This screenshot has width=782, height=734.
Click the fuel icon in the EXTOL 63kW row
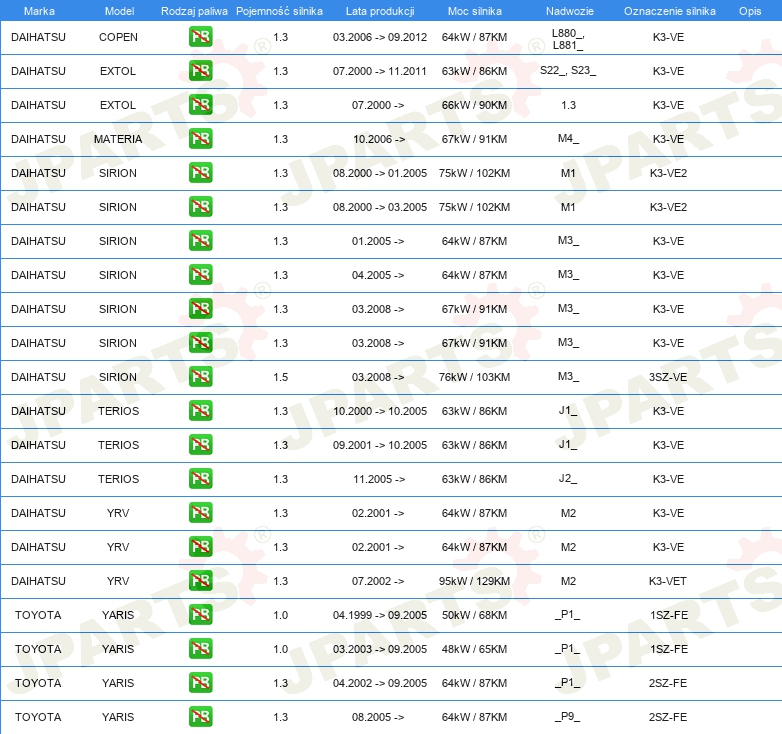[200, 71]
